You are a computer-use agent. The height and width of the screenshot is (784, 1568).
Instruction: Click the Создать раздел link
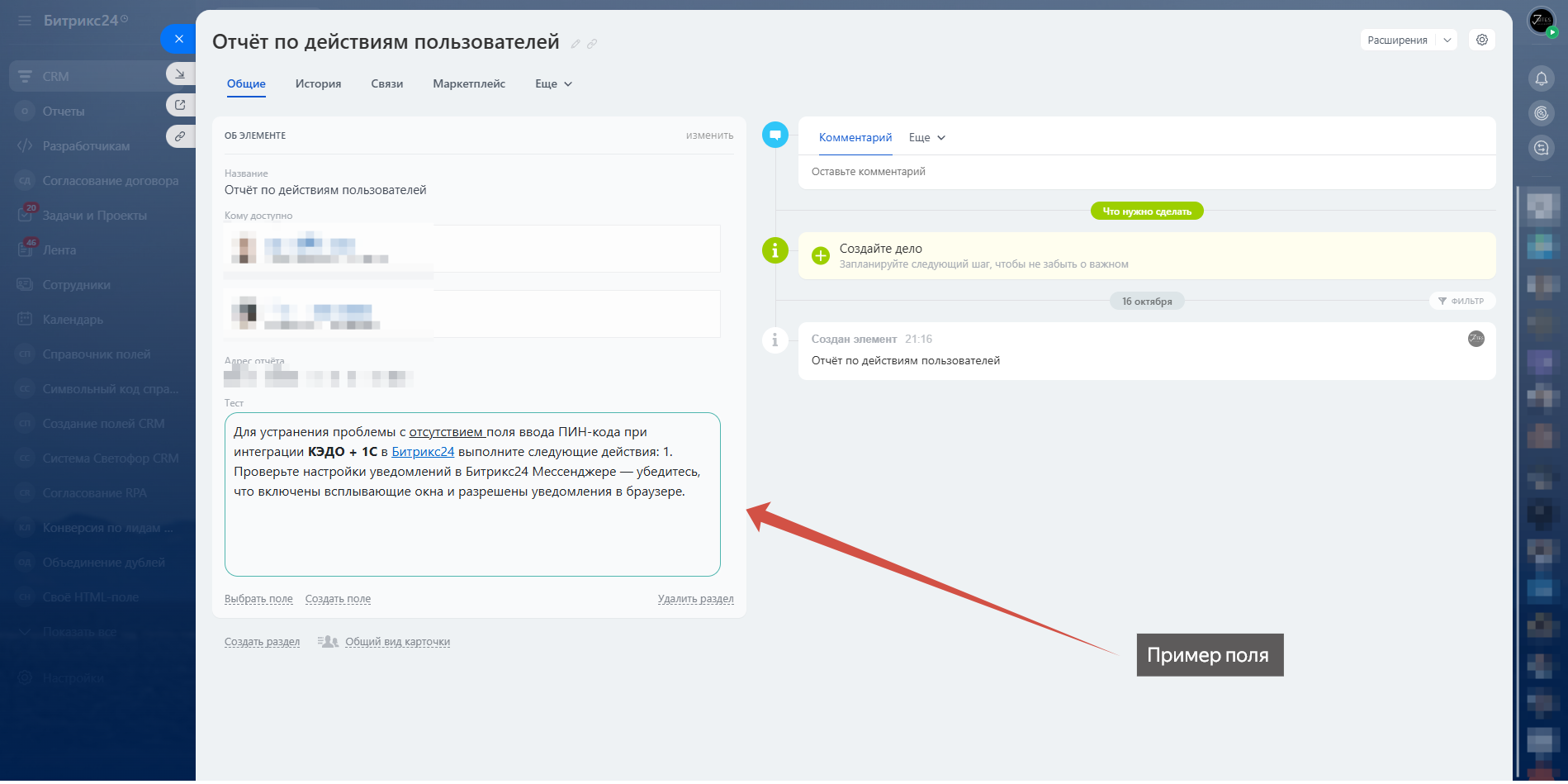coord(262,642)
